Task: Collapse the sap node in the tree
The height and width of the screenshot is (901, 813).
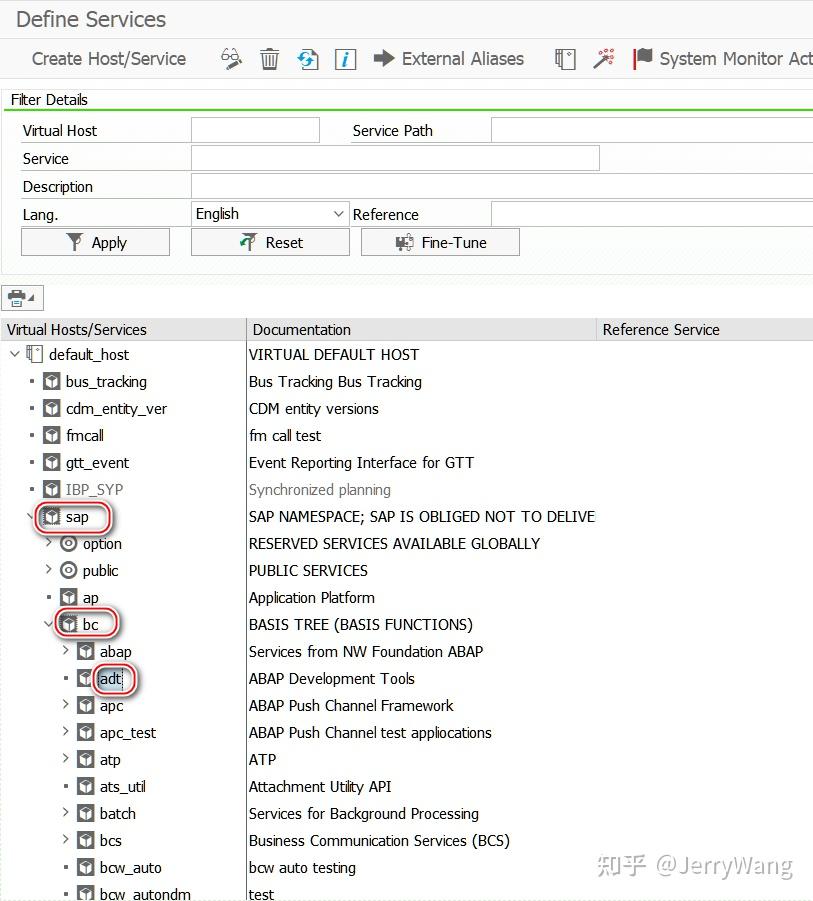Action: click(29, 517)
